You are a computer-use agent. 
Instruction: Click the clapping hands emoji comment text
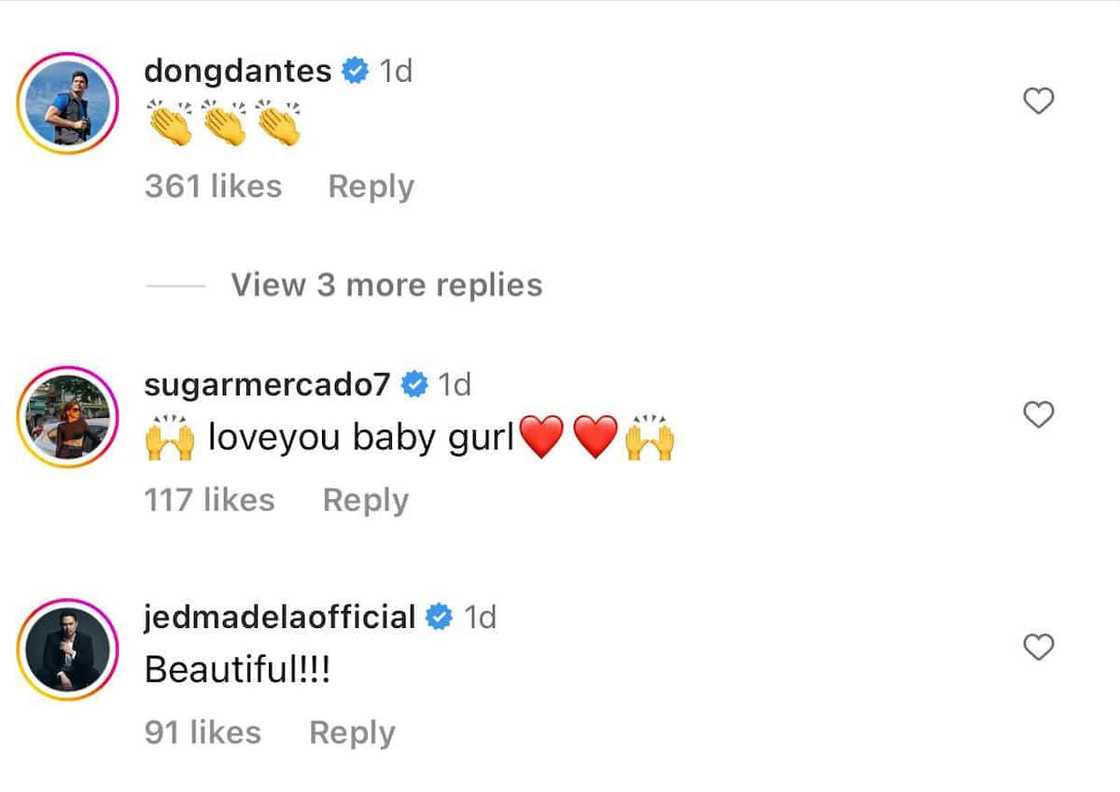(223, 125)
